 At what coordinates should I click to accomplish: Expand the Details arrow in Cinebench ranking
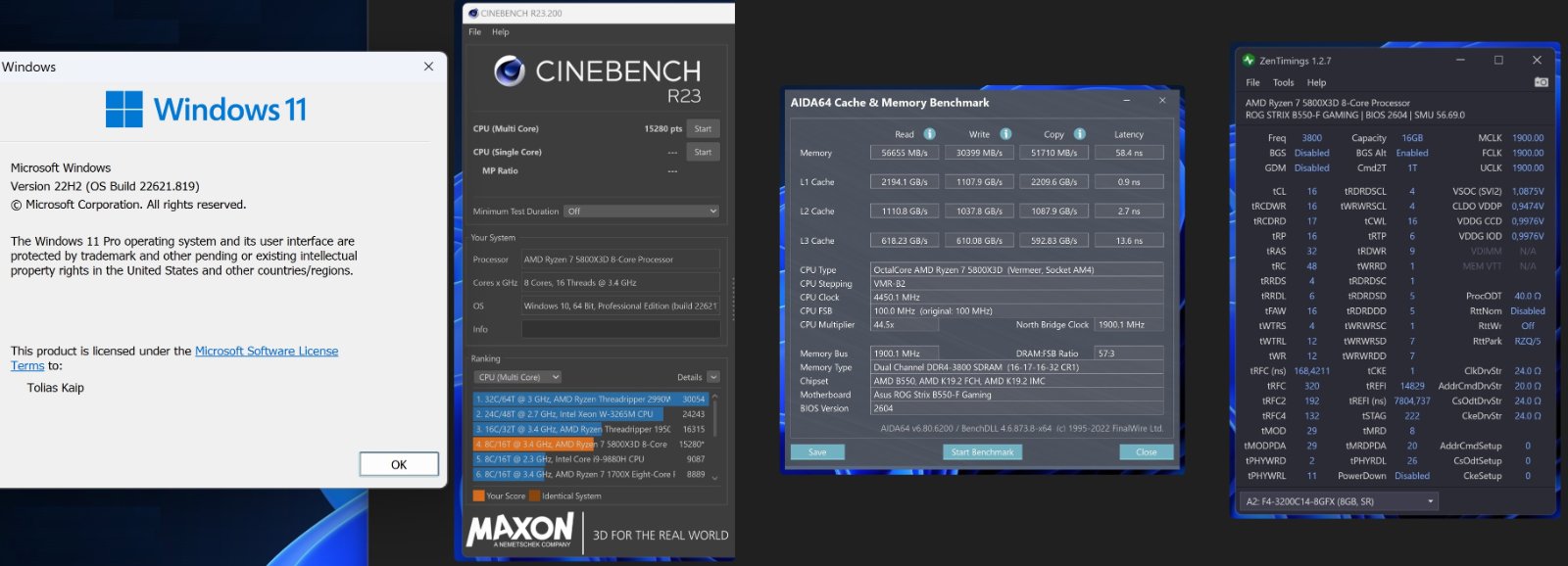(713, 377)
